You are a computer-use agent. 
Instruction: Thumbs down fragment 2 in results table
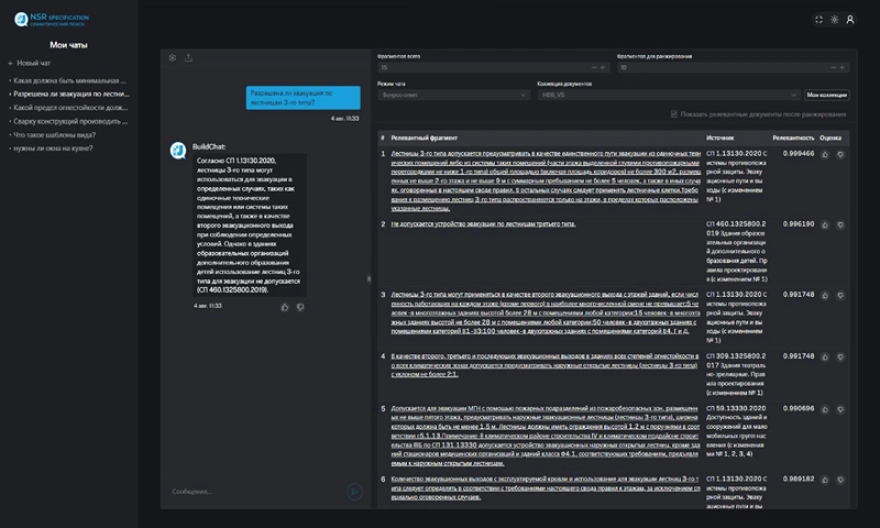tap(840, 224)
